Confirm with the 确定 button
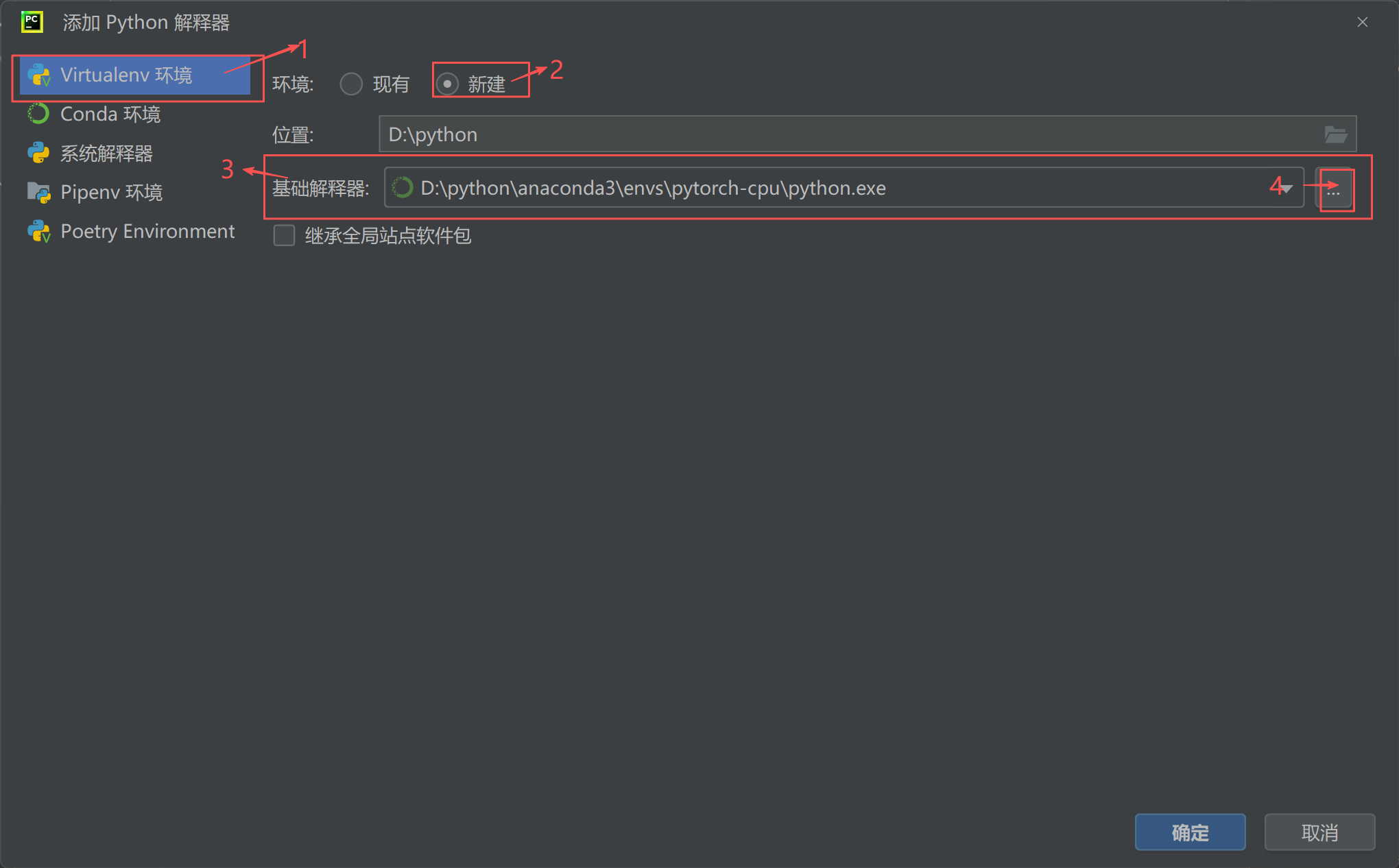The width and height of the screenshot is (1399, 868). 1190,832
